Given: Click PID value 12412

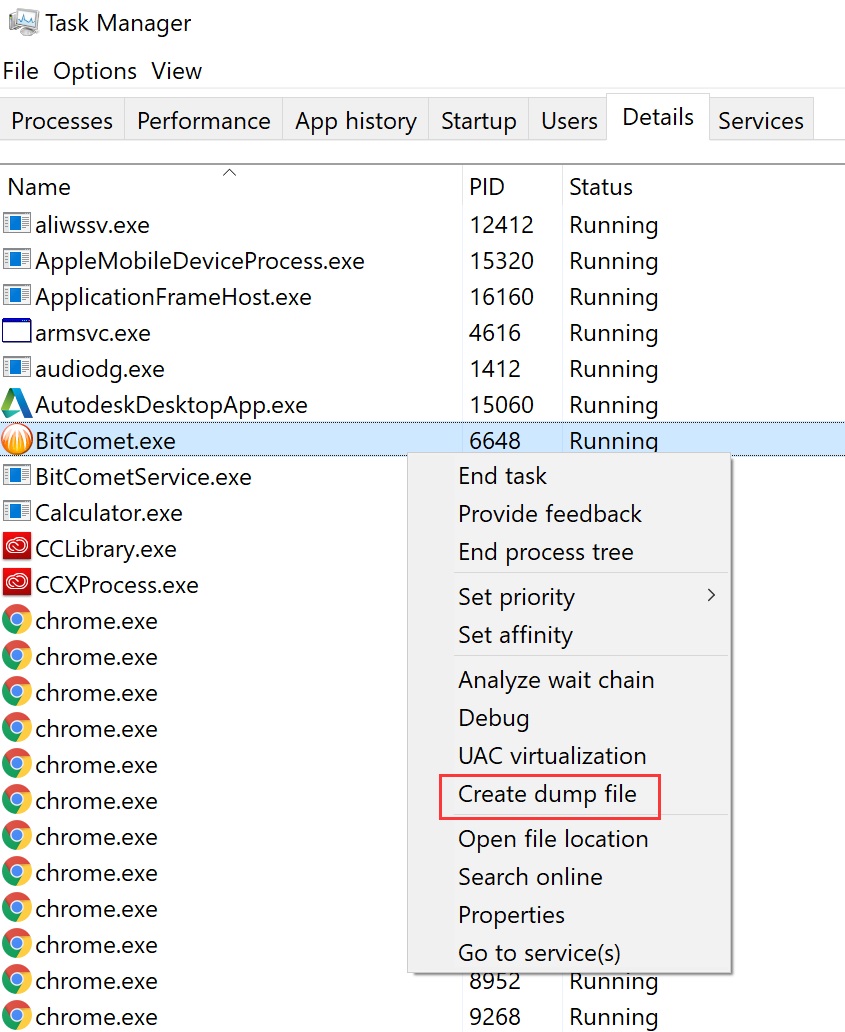Looking at the screenshot, I should click(501, 224).
